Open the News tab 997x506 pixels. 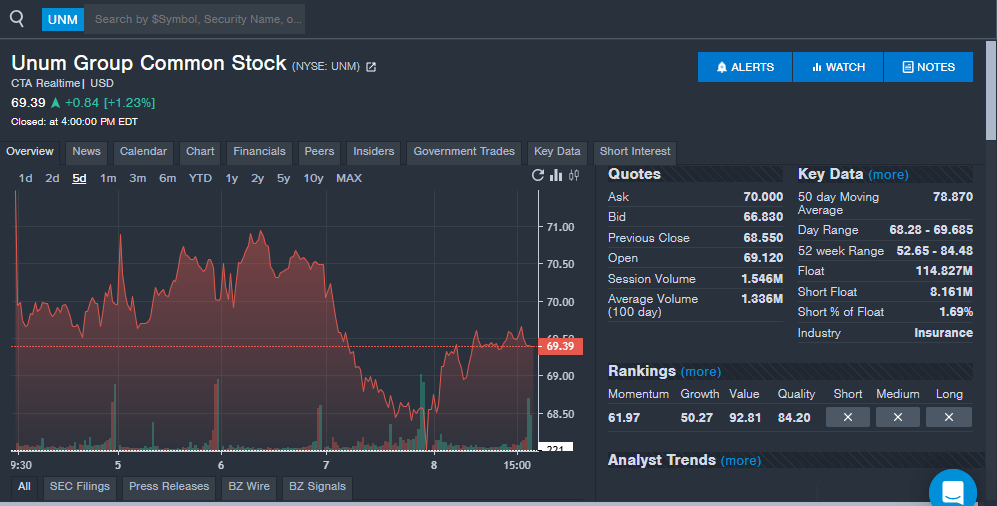[x=86, y=151]
